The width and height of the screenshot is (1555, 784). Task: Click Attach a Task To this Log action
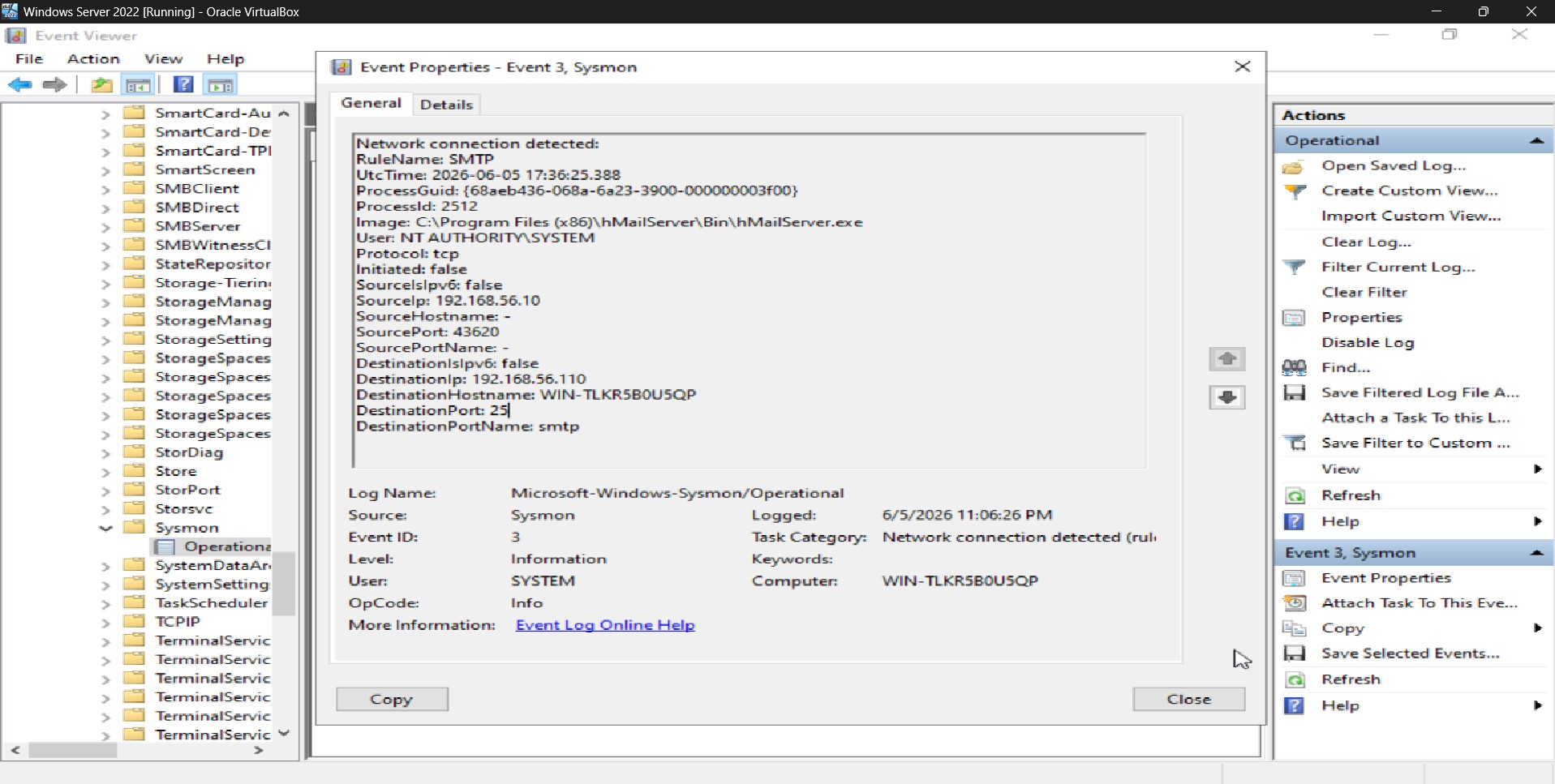(1415, 418)
